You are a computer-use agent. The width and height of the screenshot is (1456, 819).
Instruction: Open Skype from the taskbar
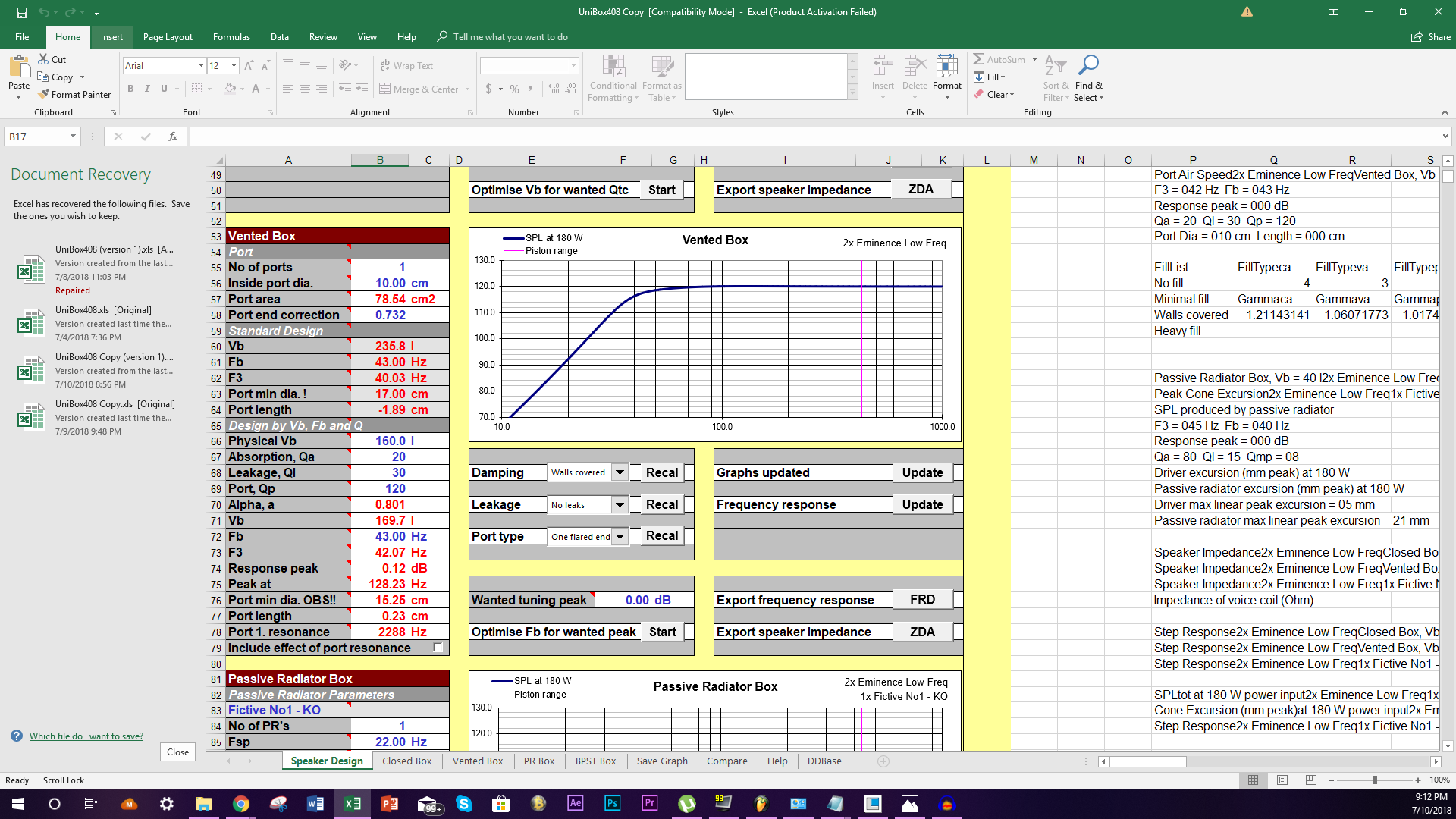tap(464, 803)
